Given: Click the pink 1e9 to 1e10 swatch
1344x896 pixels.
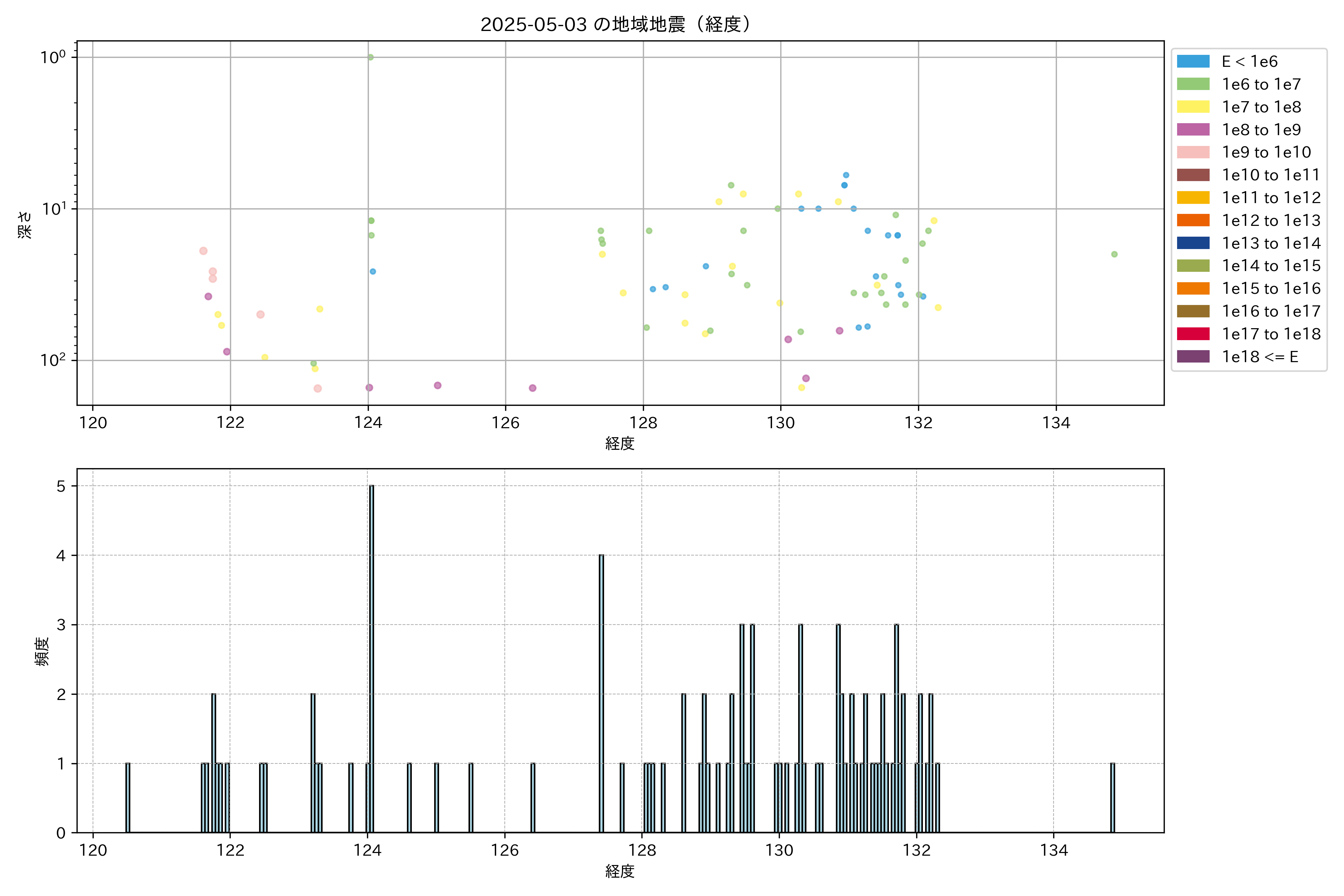Looking at the screenshot, I should click(1193, 153).
